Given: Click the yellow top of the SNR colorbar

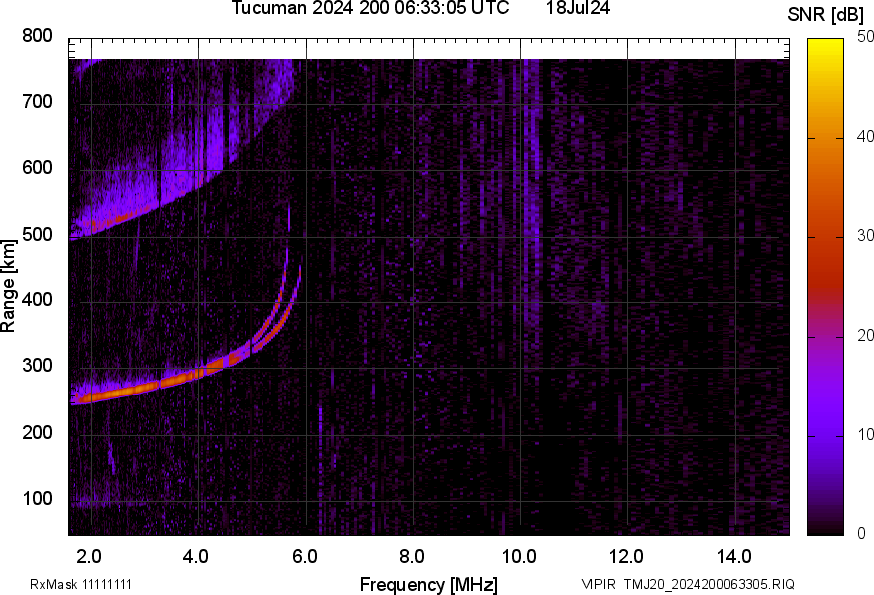Looking at the screenshot, I should click(x=825, y=43).
